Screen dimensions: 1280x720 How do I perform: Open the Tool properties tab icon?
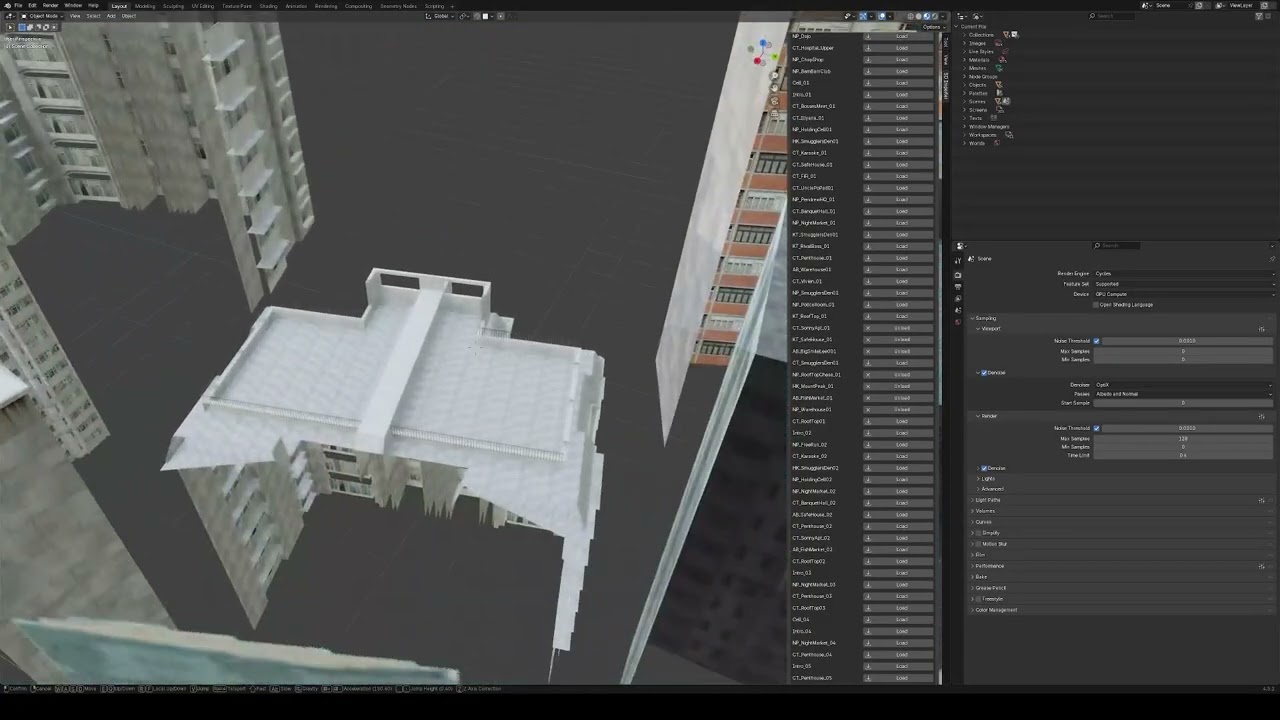coord(958,259)
